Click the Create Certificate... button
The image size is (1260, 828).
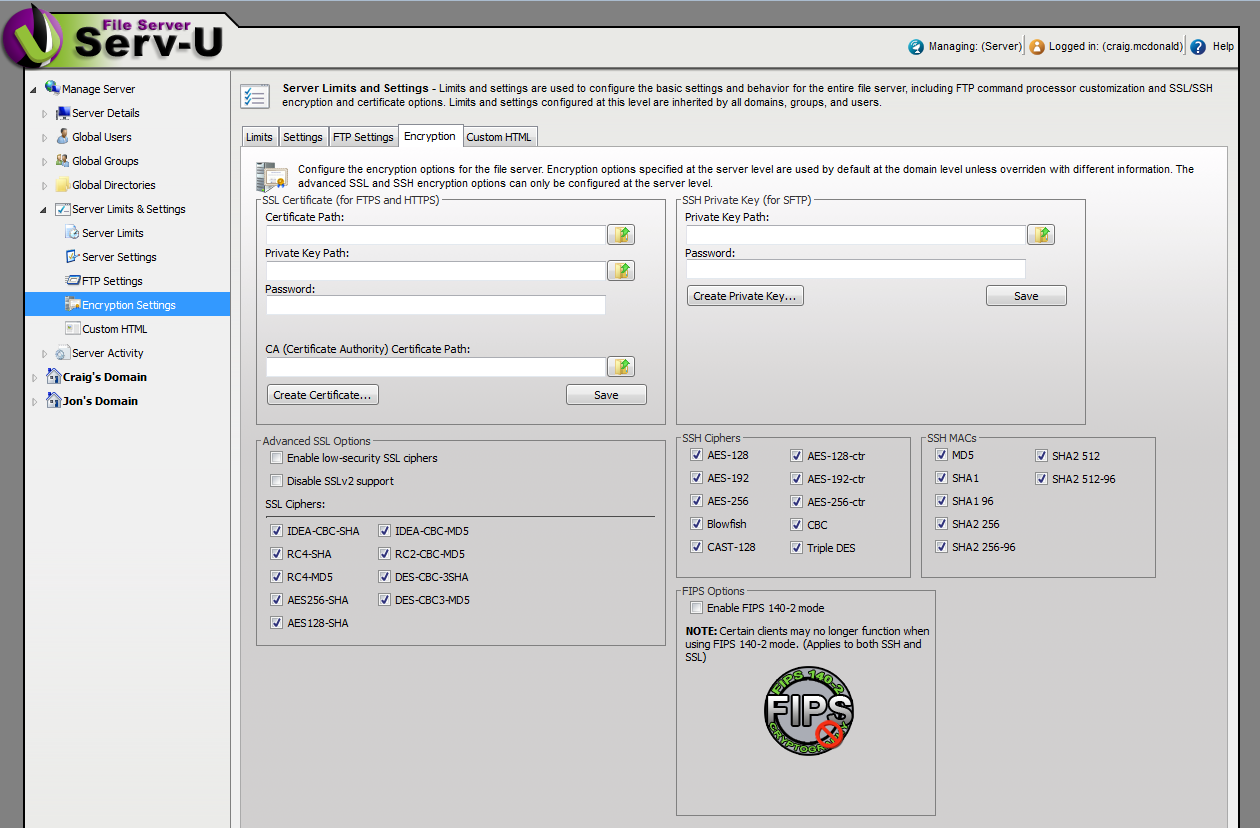(x=323, y=395)
